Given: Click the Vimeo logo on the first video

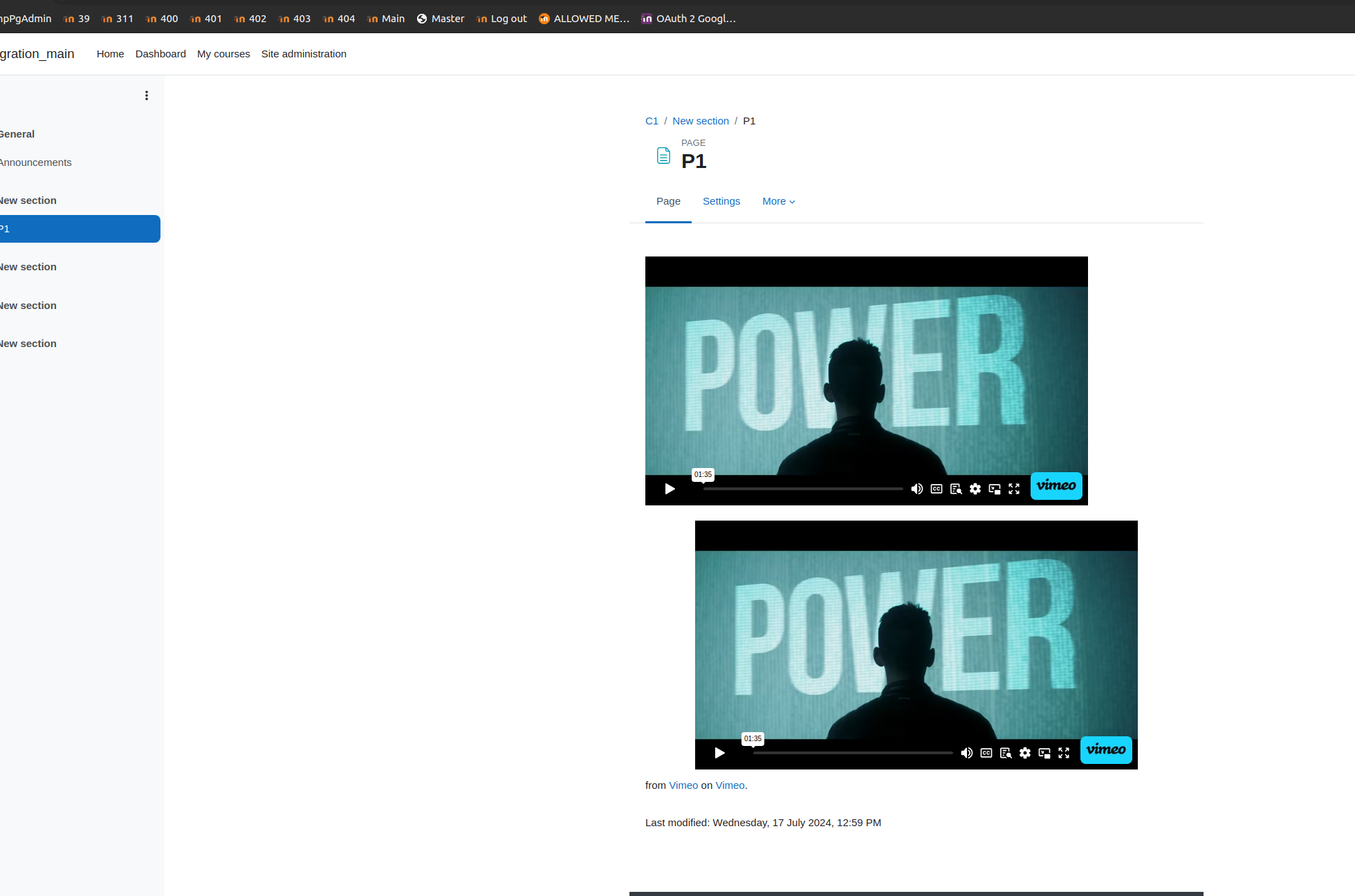Looking at the screenshot, I should point(1056,485).
